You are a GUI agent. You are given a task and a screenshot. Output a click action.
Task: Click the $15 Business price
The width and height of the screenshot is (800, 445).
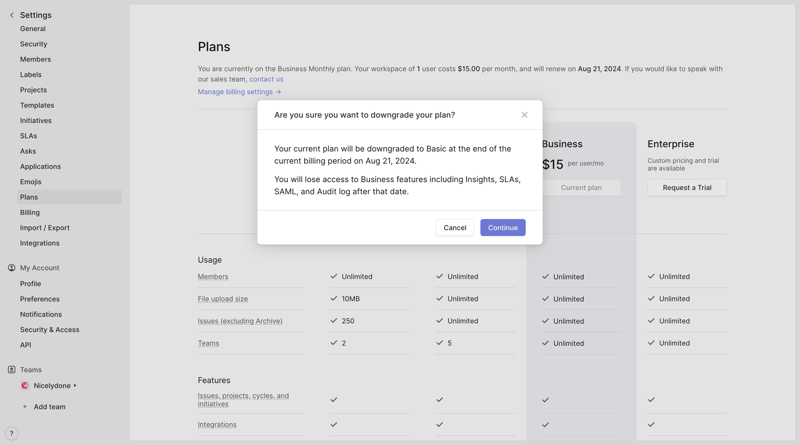tap(553, 164)
